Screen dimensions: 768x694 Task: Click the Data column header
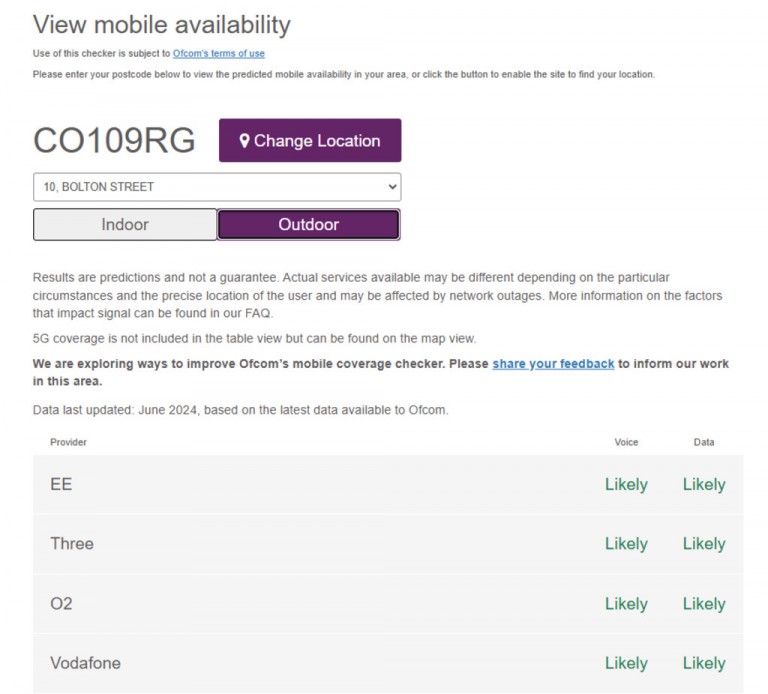pyautogui.click(x=704, y=442)
